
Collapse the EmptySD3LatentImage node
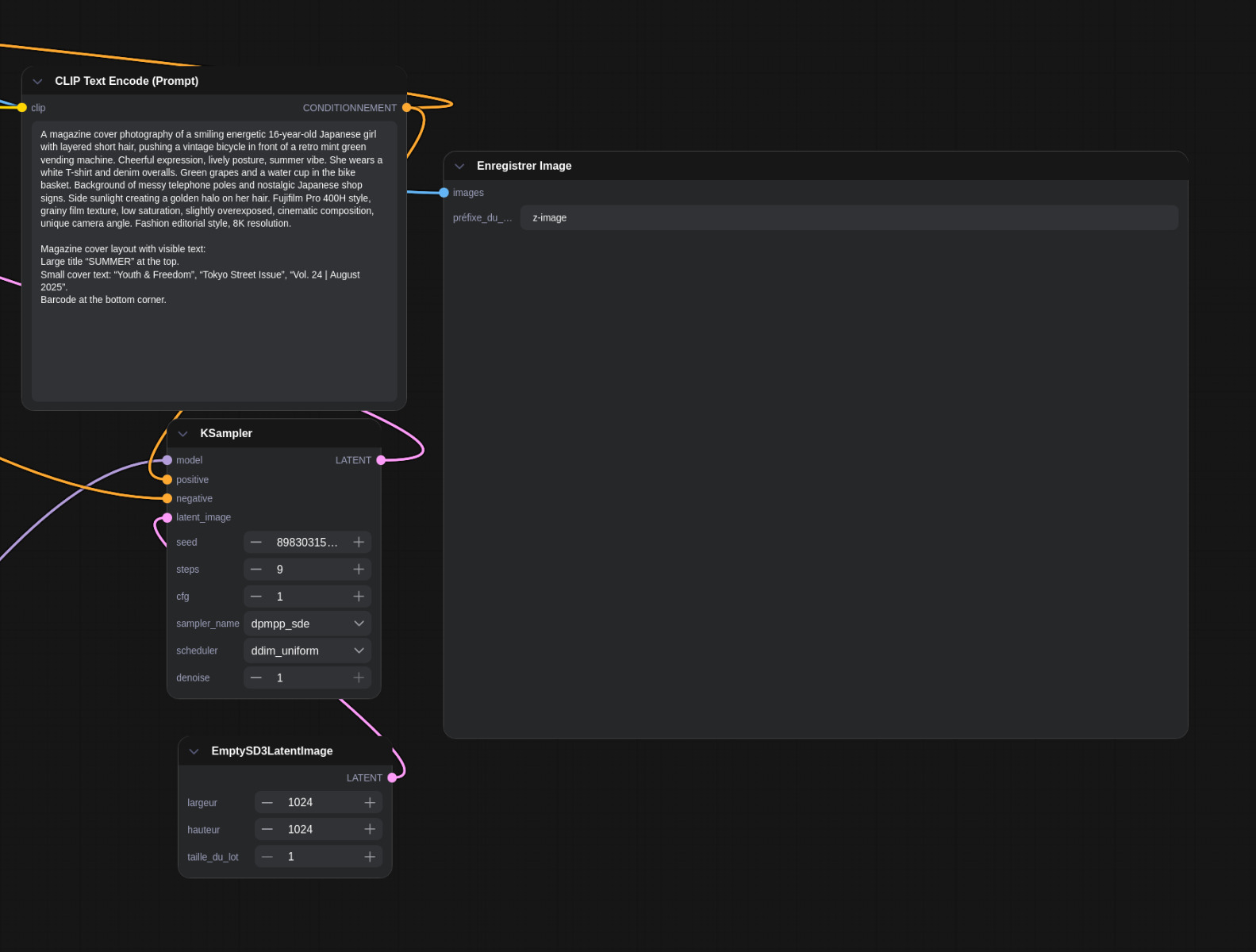[x=194, y=751]
